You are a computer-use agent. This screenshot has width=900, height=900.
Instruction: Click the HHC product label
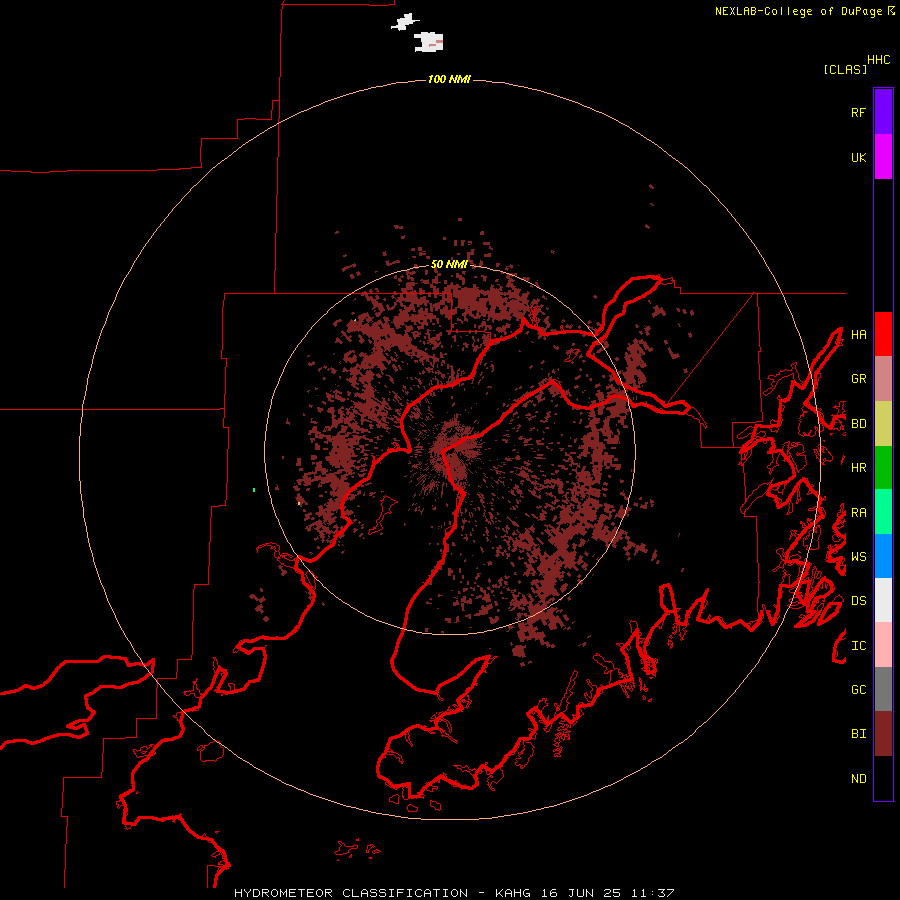point(879,60)
